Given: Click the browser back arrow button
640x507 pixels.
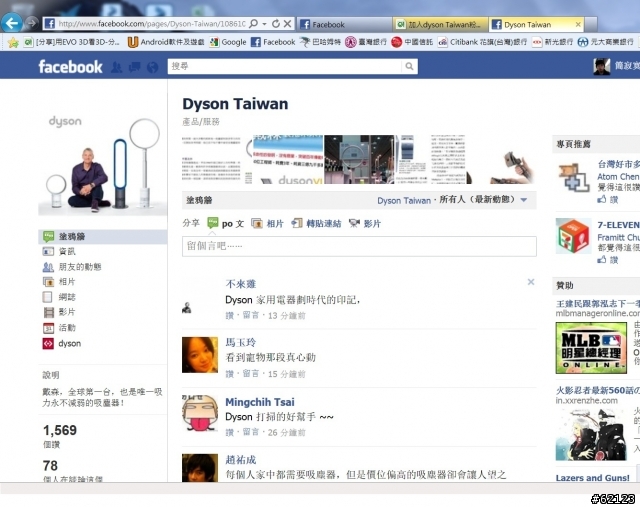Looking at the screenshot, I should click(11, 23).
